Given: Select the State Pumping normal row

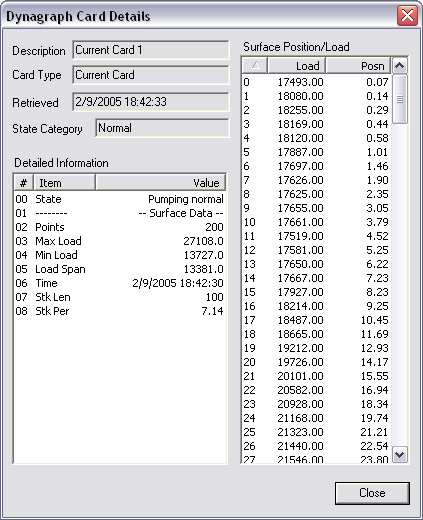Looking at the screenshot, I should point(119,199).
